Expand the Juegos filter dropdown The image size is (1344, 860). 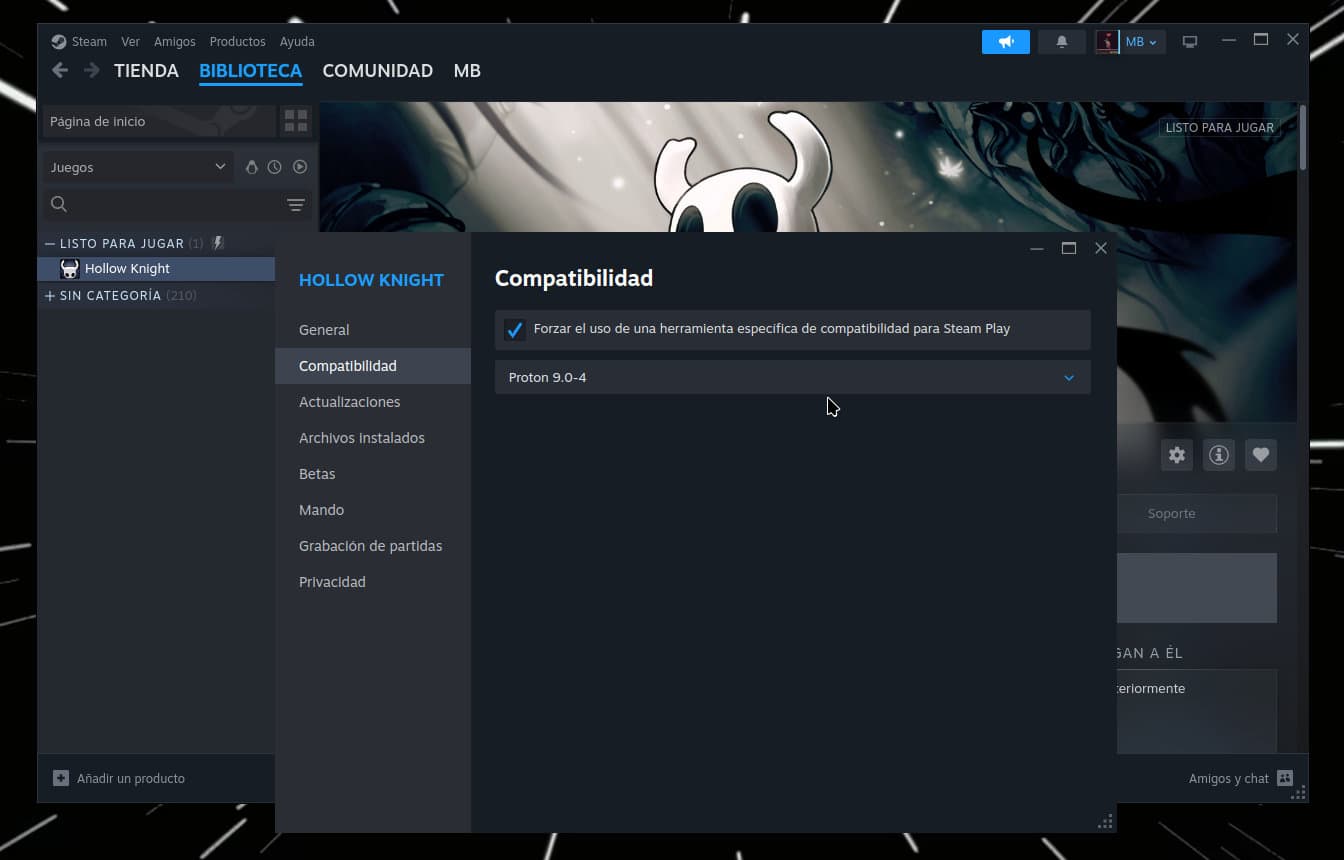138,167
